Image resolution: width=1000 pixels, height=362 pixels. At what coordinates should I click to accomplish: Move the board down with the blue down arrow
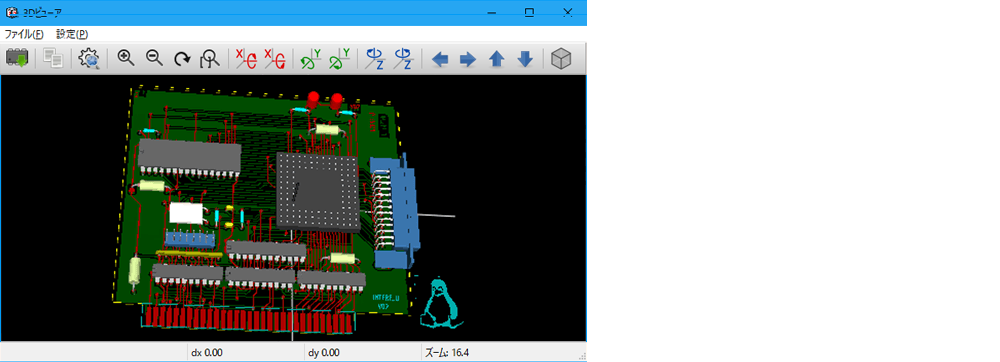click(524, 59)
